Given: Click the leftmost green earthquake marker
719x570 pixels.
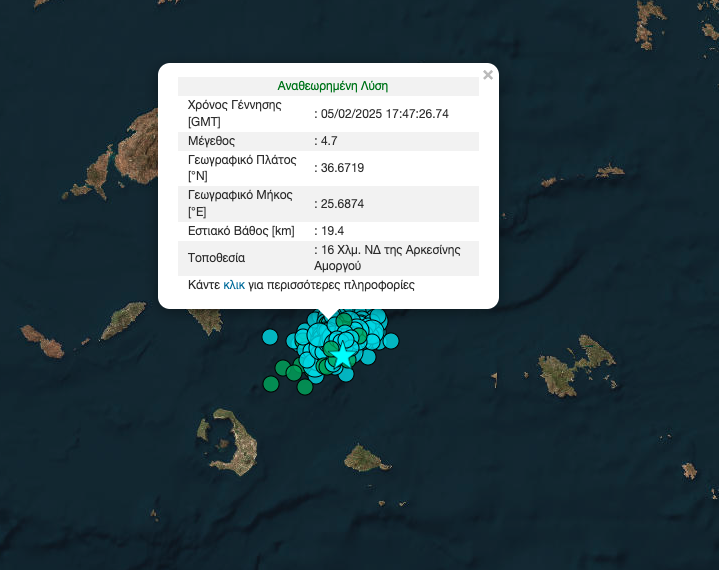Looking at the screenshot, I should point(270,383).
